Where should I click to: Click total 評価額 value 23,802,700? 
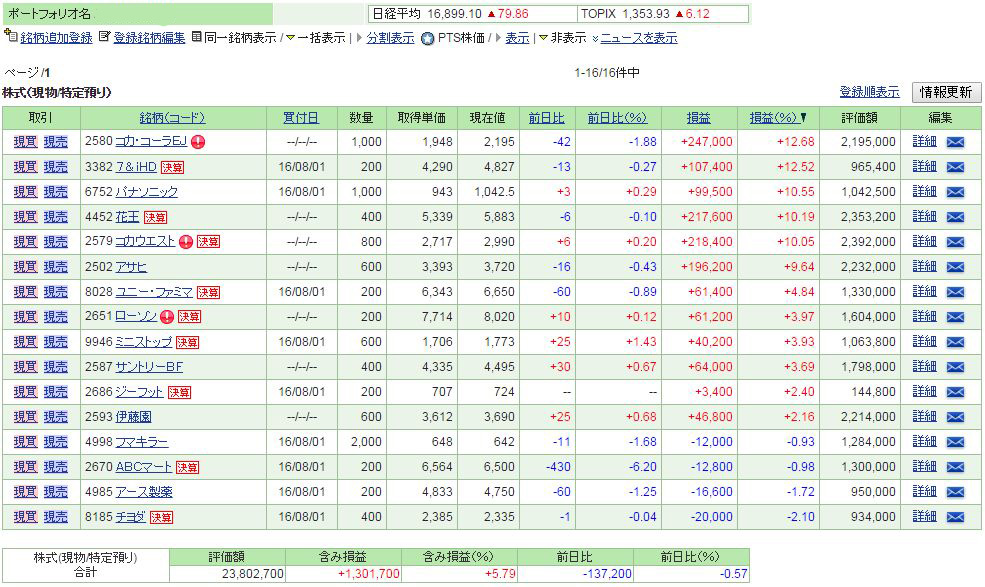[253, 574]
